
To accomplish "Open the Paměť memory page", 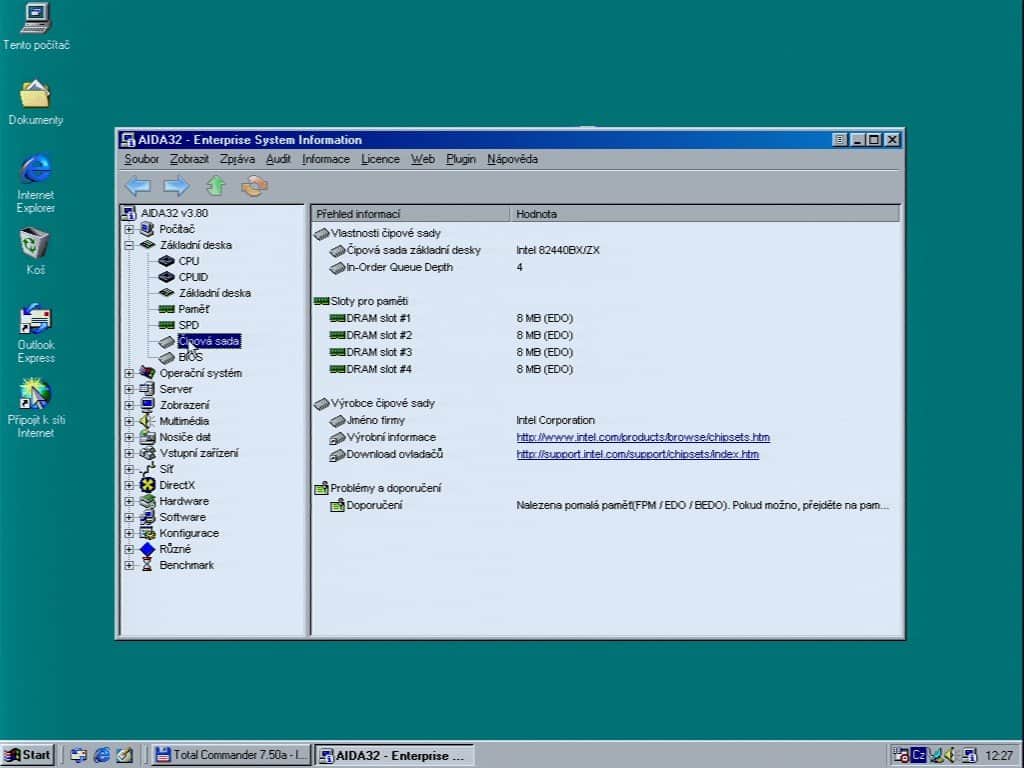I will (193, 309).
